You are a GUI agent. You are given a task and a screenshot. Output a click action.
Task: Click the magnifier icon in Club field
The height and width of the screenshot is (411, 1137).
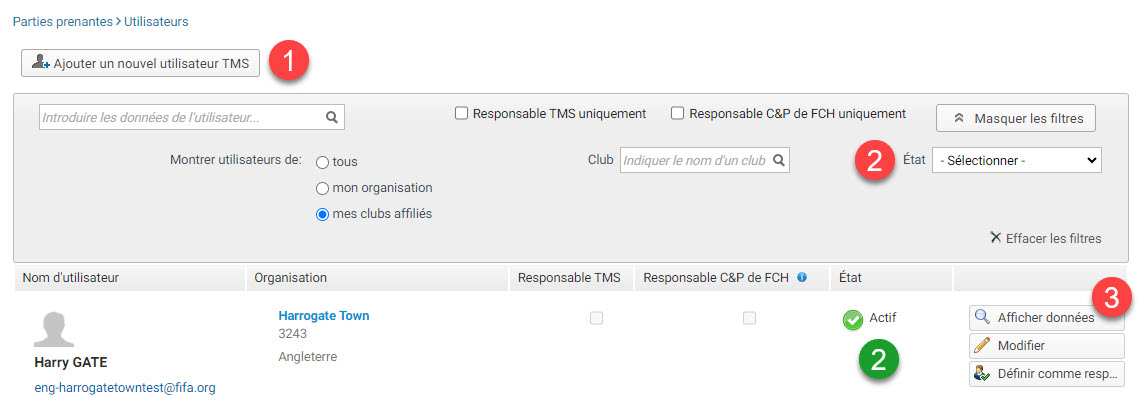(778, 160)
